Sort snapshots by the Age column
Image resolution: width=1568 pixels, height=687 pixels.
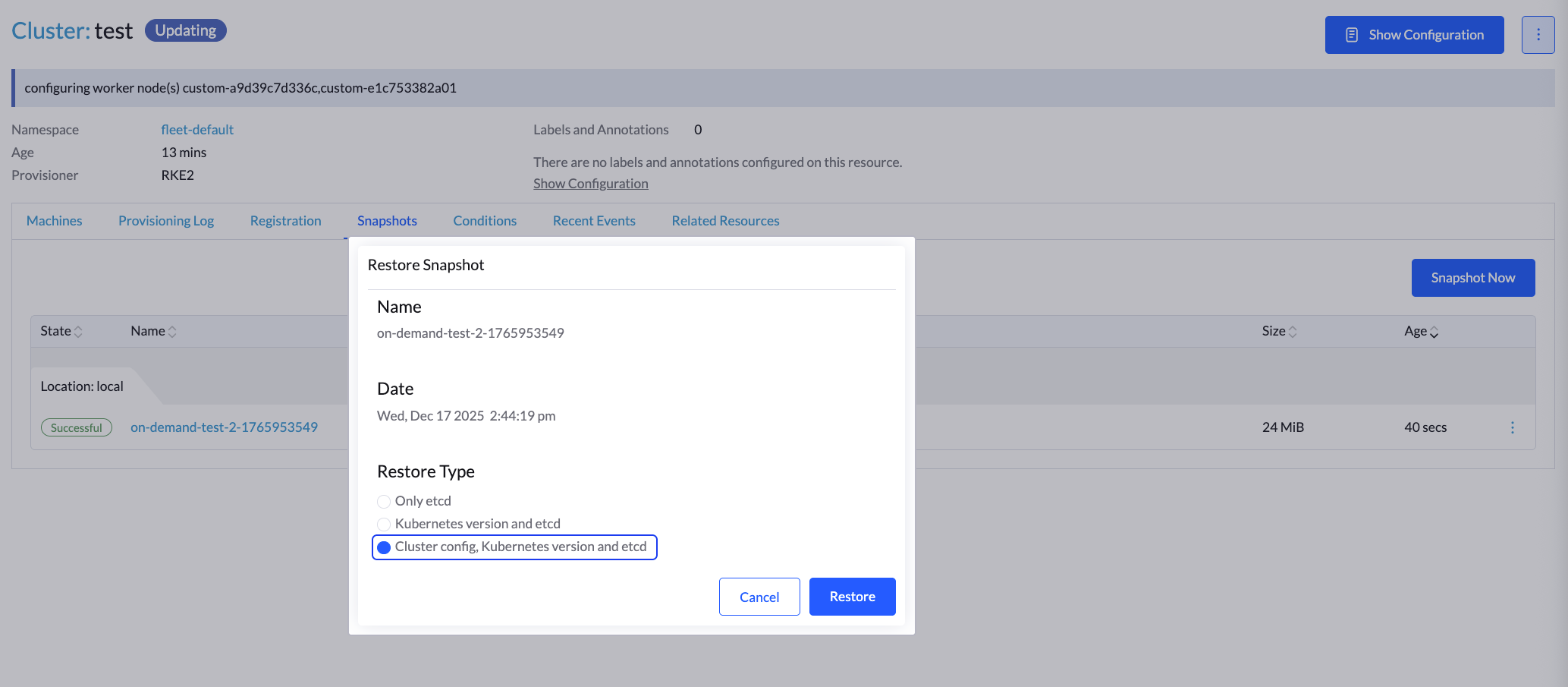(x=1421, y=331)
